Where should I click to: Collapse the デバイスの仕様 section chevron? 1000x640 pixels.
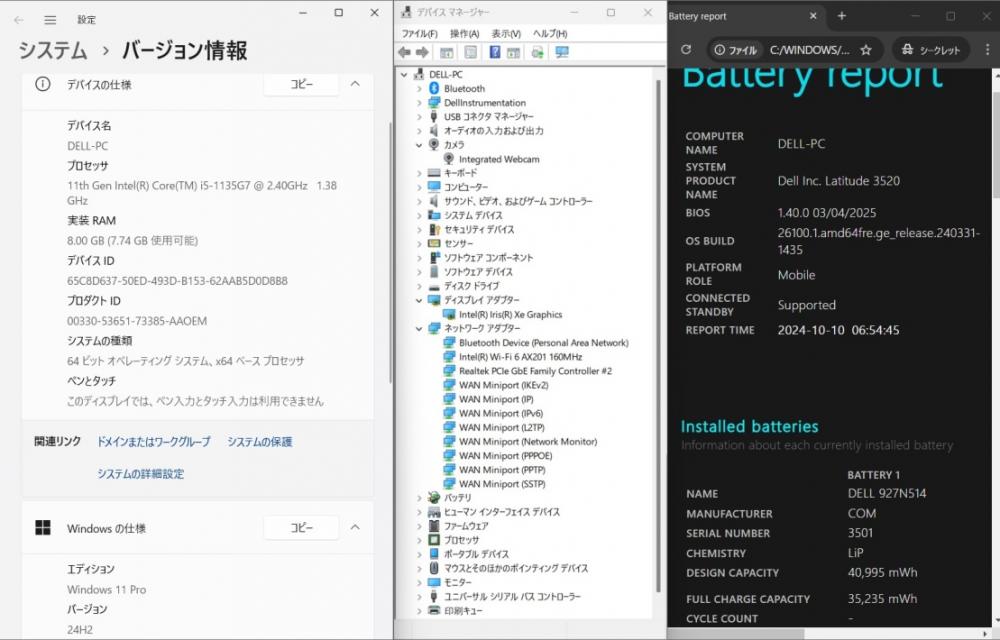(x=355, y=84)
